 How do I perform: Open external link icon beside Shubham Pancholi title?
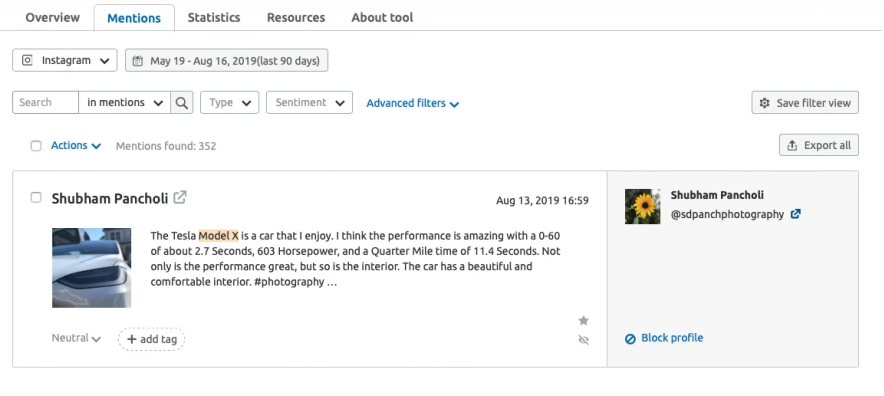(180, 197)
